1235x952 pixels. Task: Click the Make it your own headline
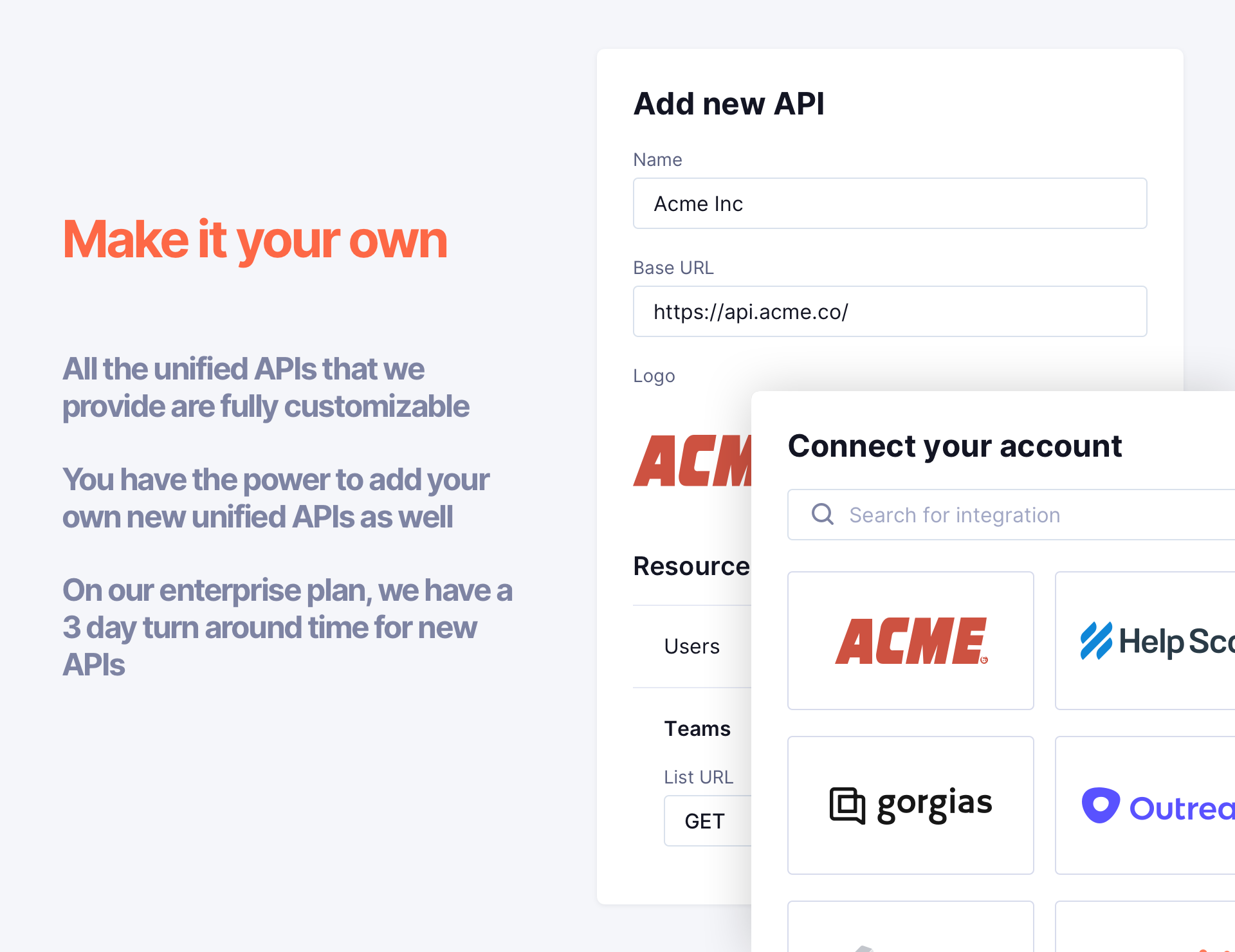255,239
